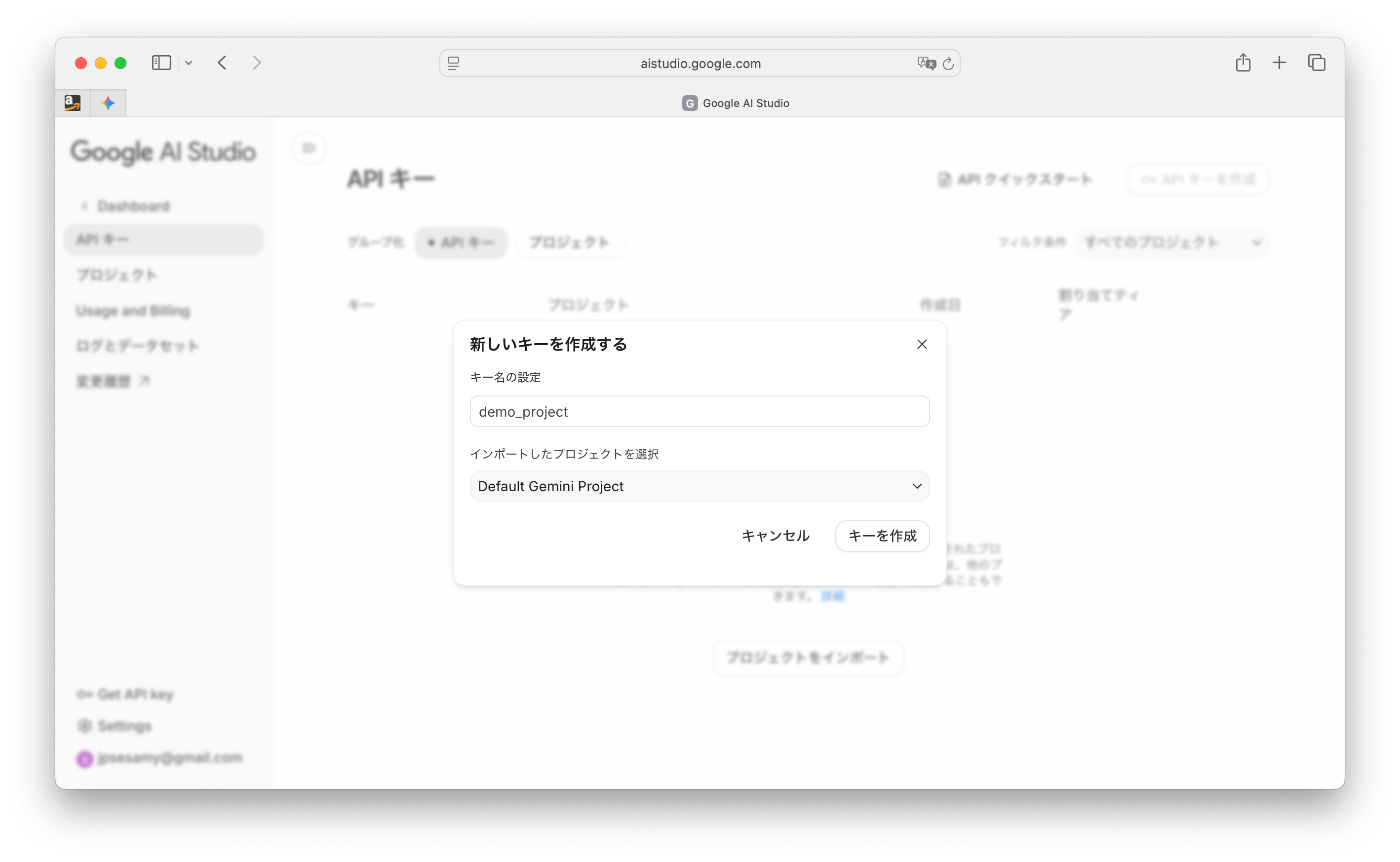This screenshot has height=862, width=1400.
Task: Click the キー名の設定 label
Action: tap(505, 377)
